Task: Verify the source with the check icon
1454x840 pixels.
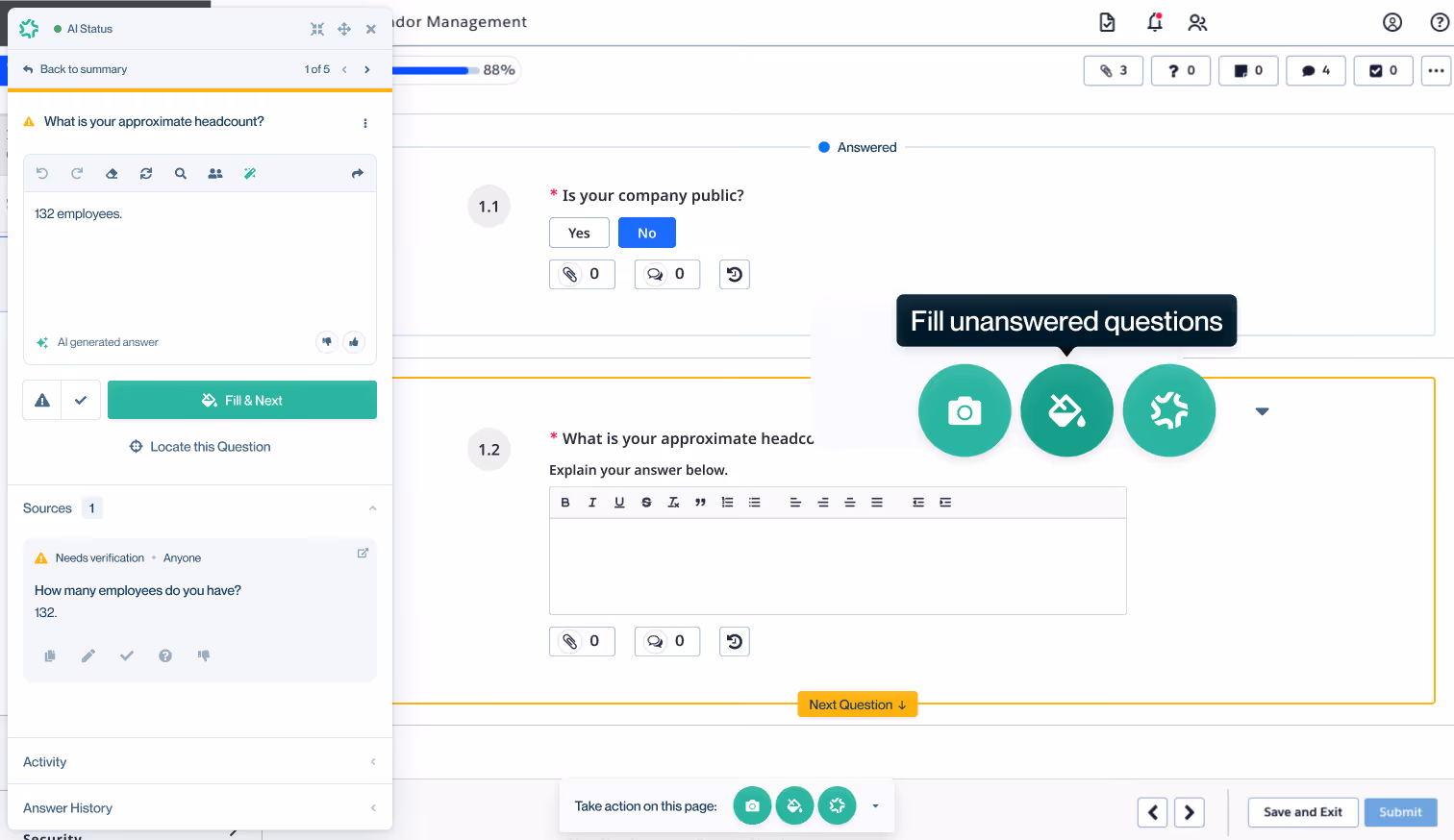Action: point(127,655)
